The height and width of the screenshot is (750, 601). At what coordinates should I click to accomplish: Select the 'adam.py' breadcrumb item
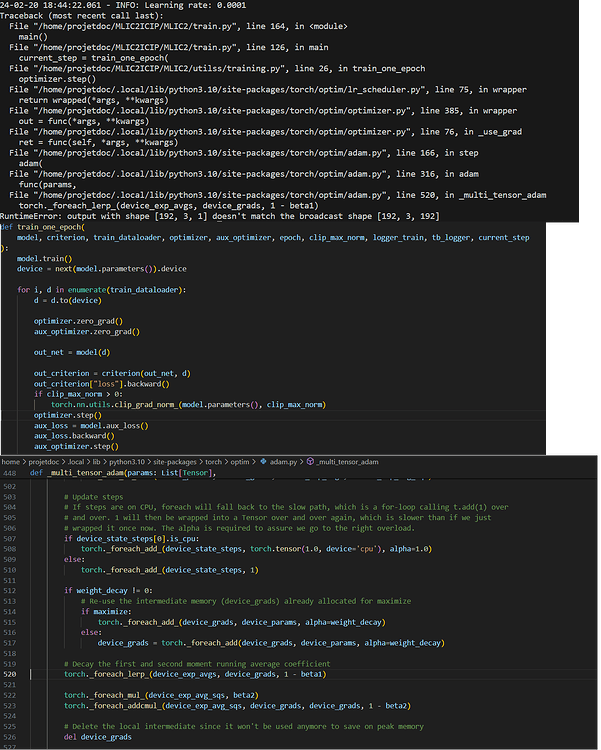[x=283, y=462]
